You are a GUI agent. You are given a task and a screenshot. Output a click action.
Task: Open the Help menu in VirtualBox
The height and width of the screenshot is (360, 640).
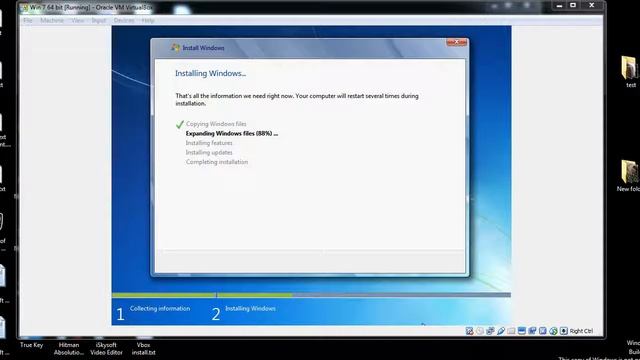coord(148,20)
